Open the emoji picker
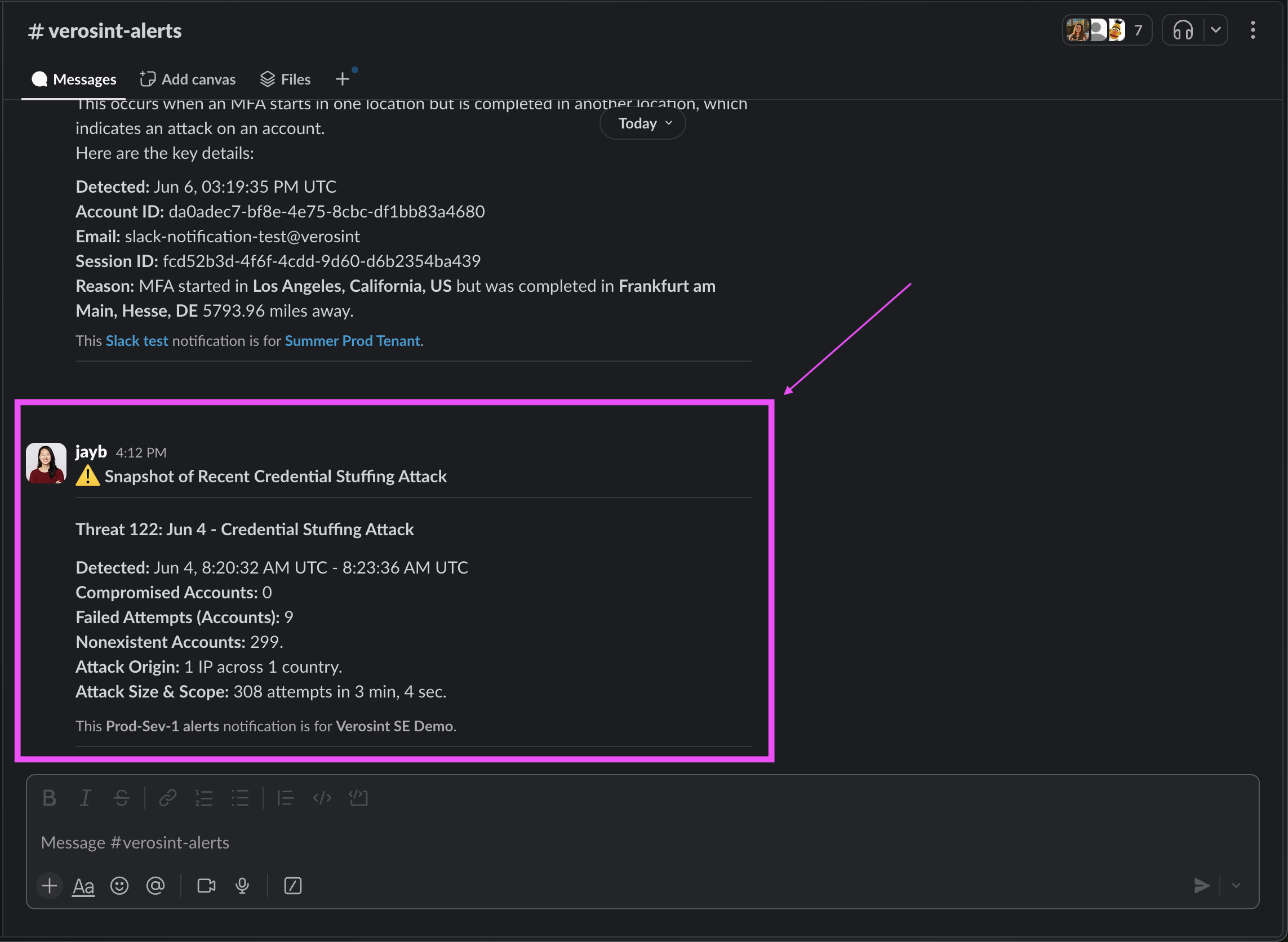Screen dimensions: 1288x942 point(119,886)
